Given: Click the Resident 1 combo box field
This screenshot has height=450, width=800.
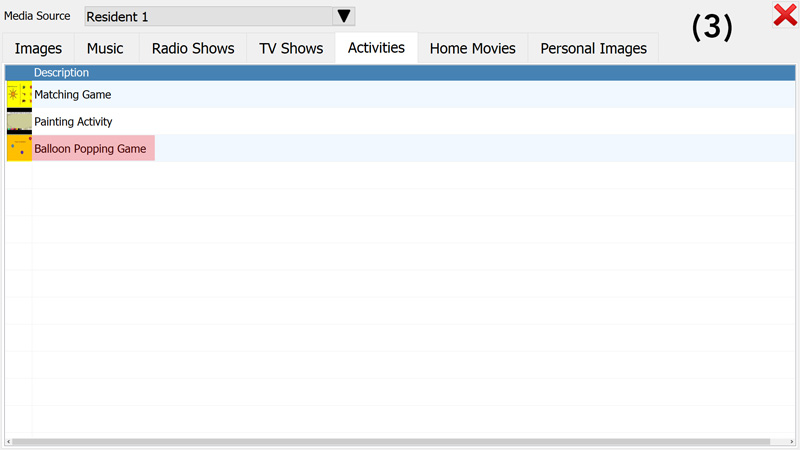Looking at the screenshot, I should pos(207,16).
